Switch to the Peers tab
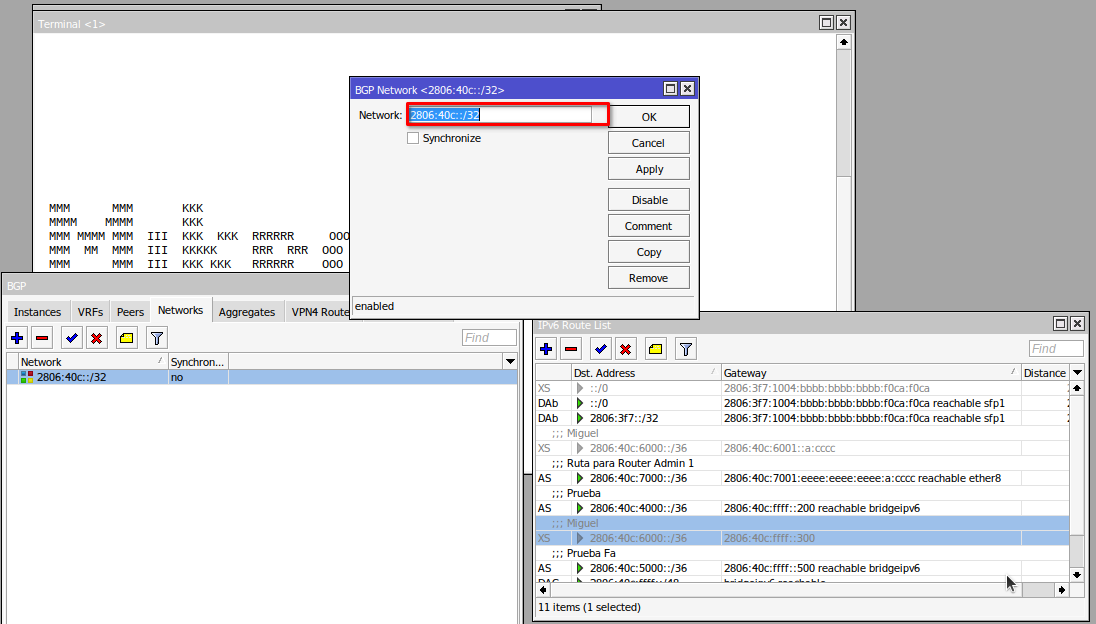The height and width of the screenshot is (624, 1096). click(130, 312)
